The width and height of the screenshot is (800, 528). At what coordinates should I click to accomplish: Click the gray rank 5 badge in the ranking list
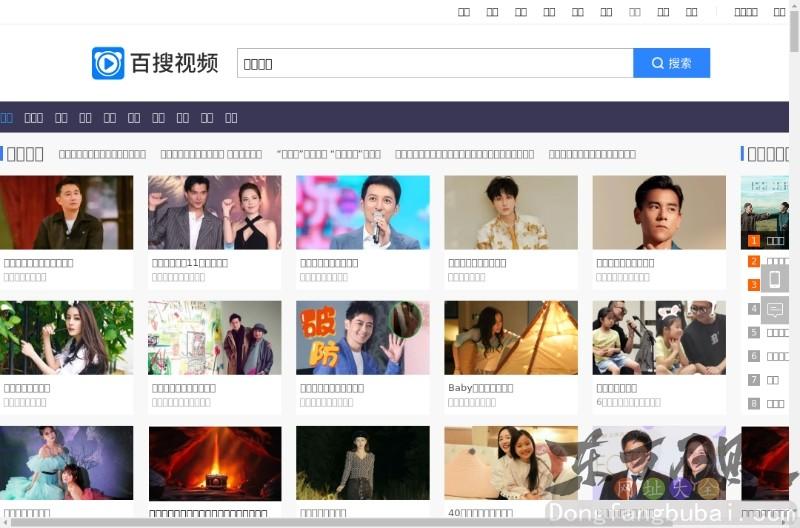coord(754,332)
